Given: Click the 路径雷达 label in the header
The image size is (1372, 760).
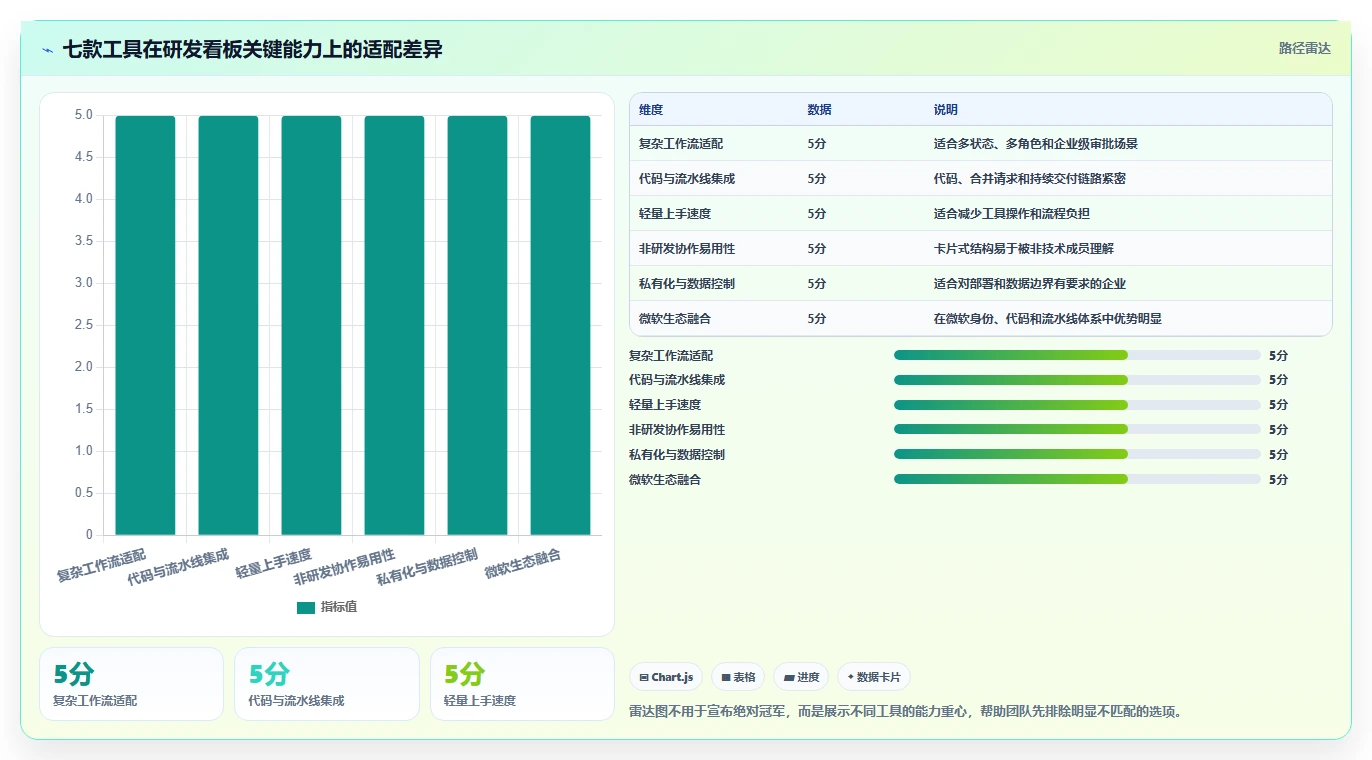Looking at the screenshot, I should click(x=1304, y=48).
